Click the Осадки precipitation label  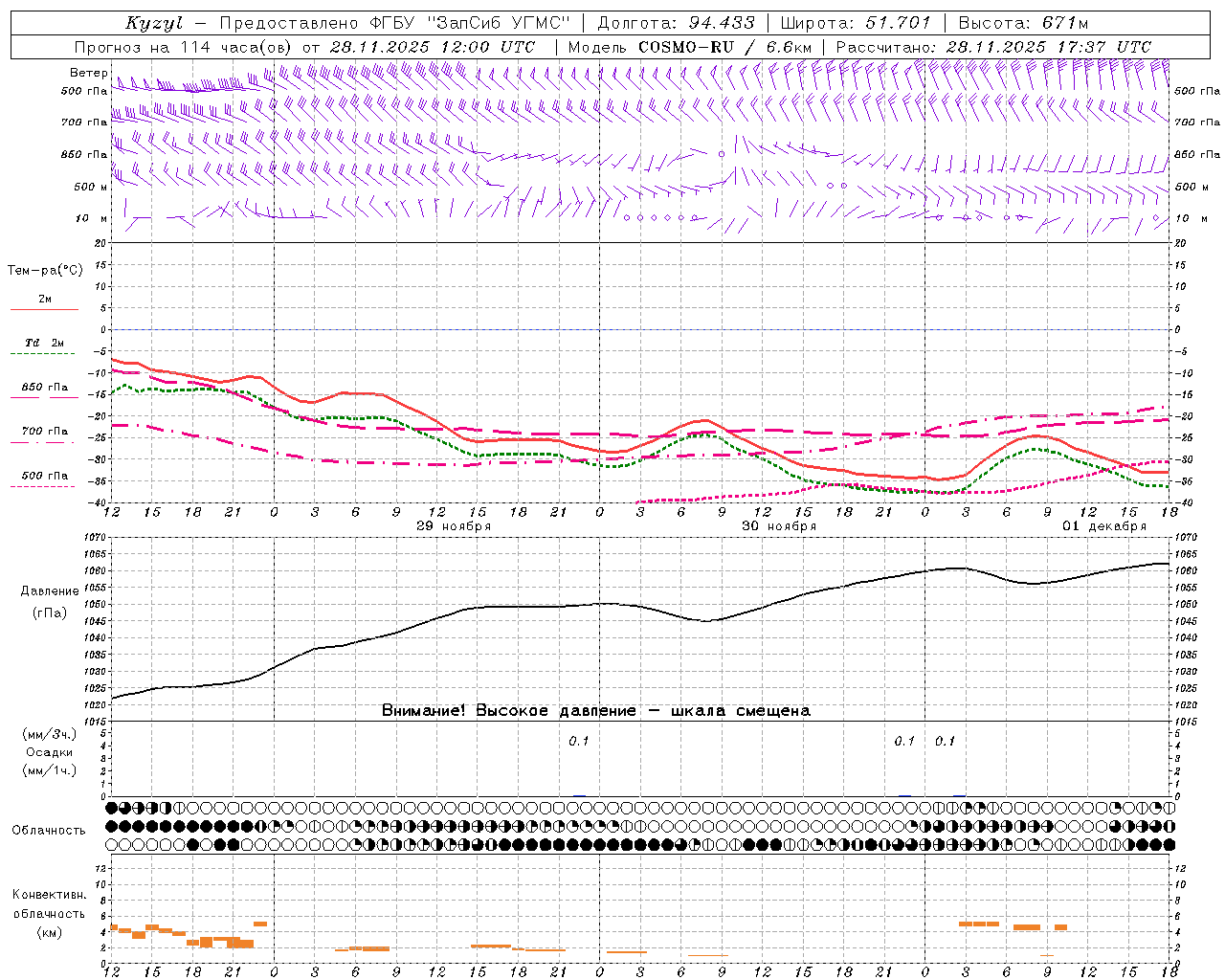point(50,752)
